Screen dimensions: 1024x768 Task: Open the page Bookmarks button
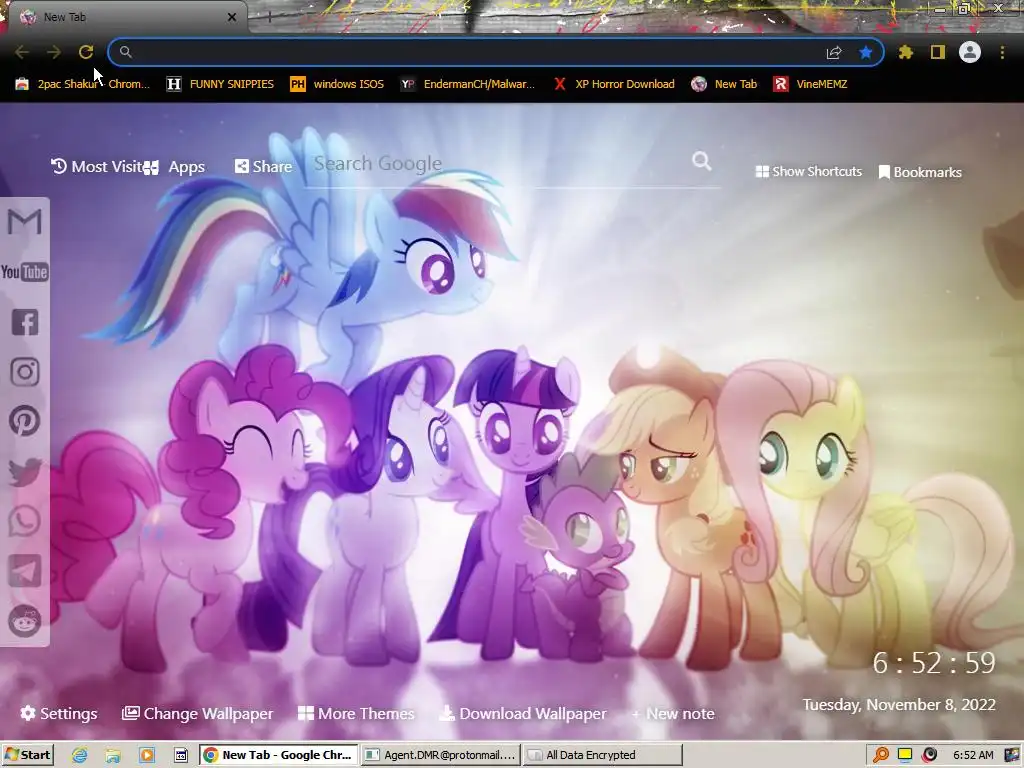[920, 172]
